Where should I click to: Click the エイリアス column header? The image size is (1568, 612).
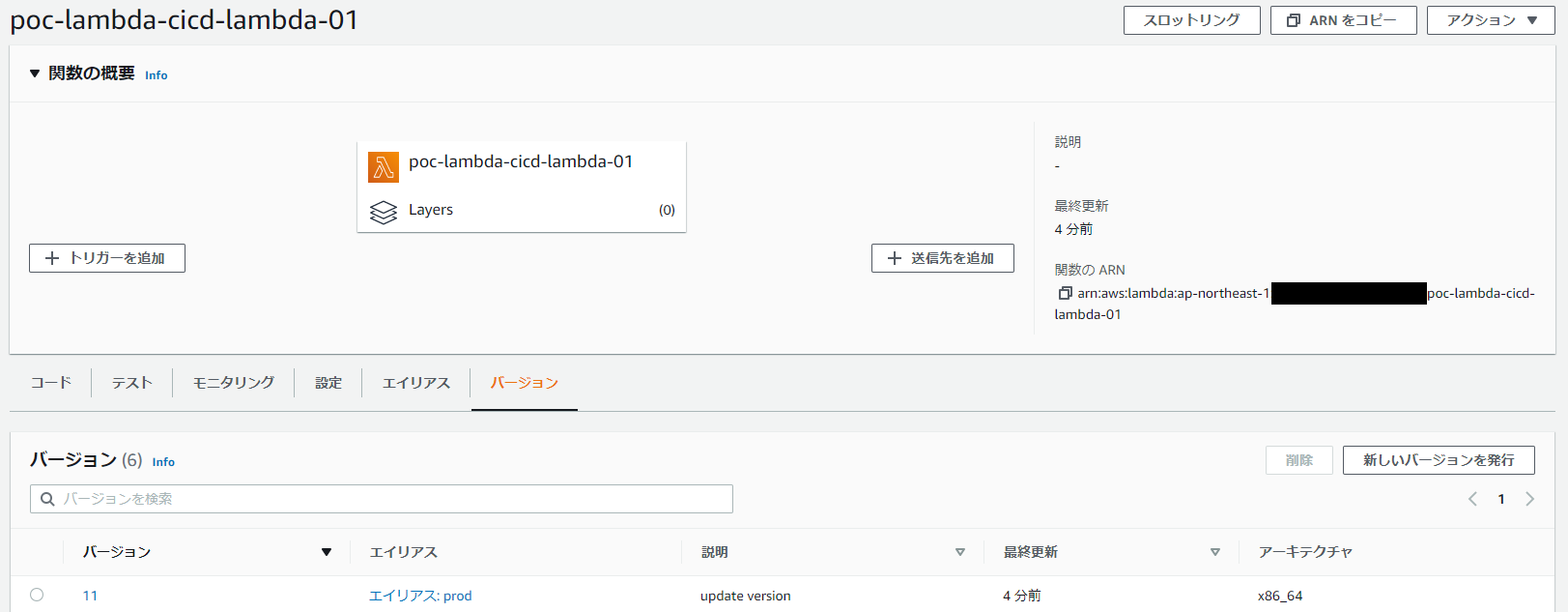pos(404,552)
